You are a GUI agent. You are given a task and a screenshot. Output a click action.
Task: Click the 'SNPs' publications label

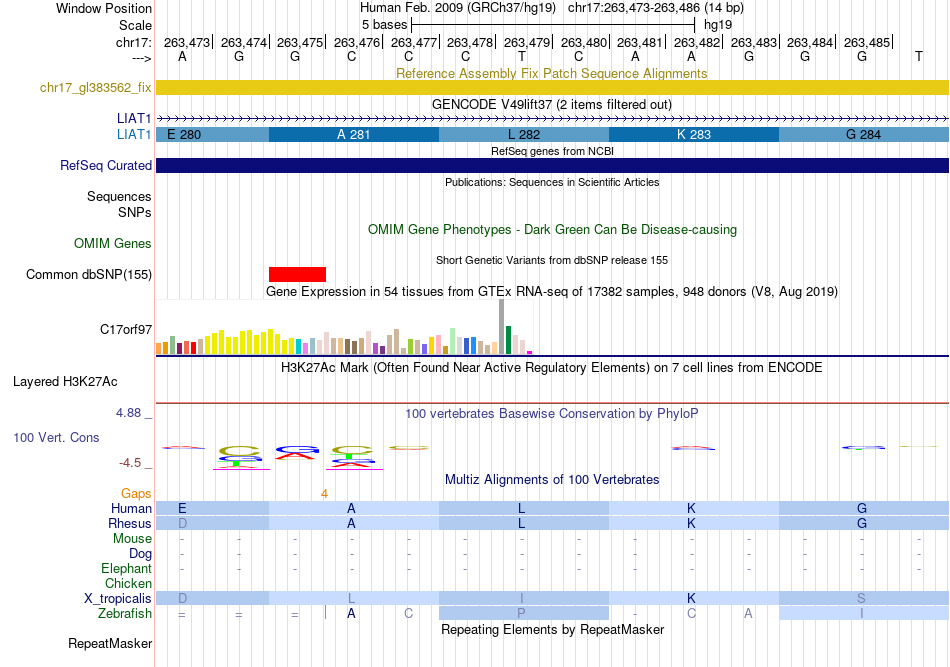pos(135,213)
